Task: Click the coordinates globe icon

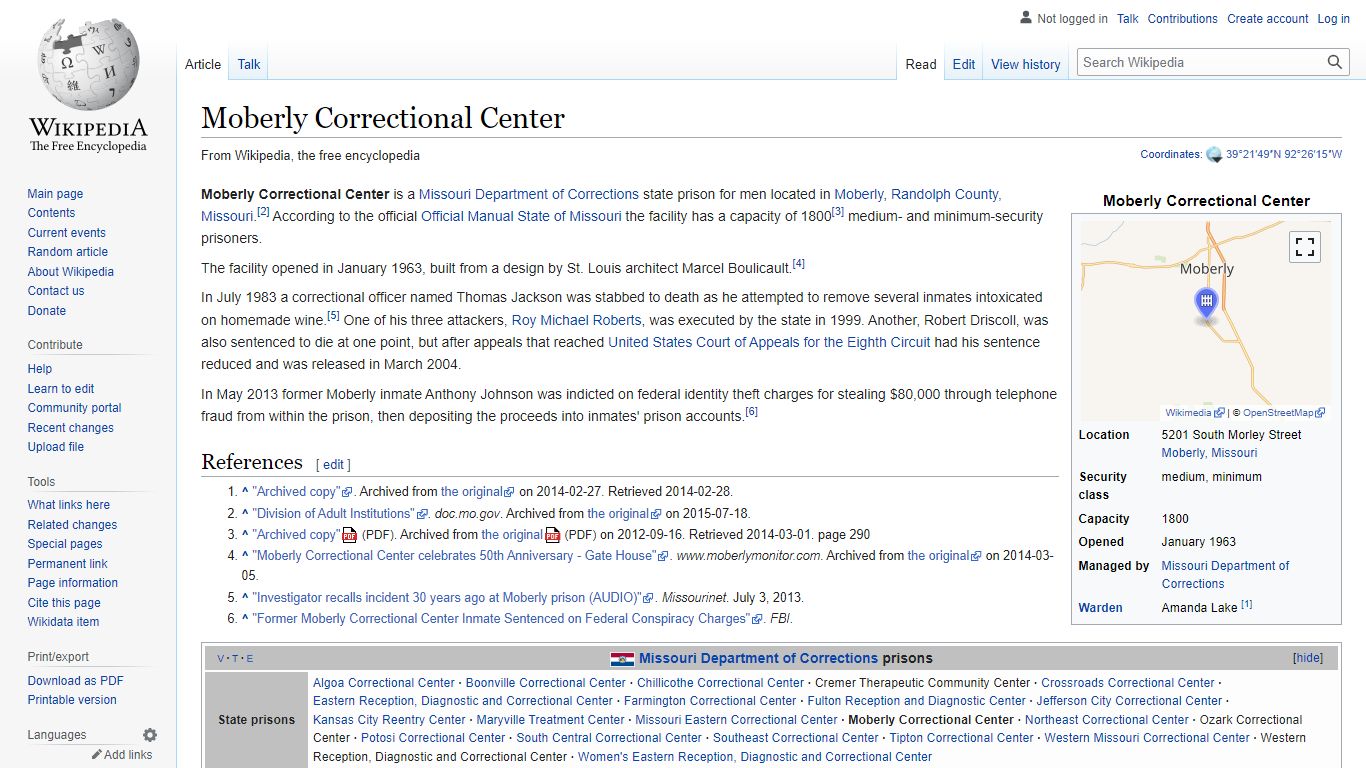Action: (1214, 155)
